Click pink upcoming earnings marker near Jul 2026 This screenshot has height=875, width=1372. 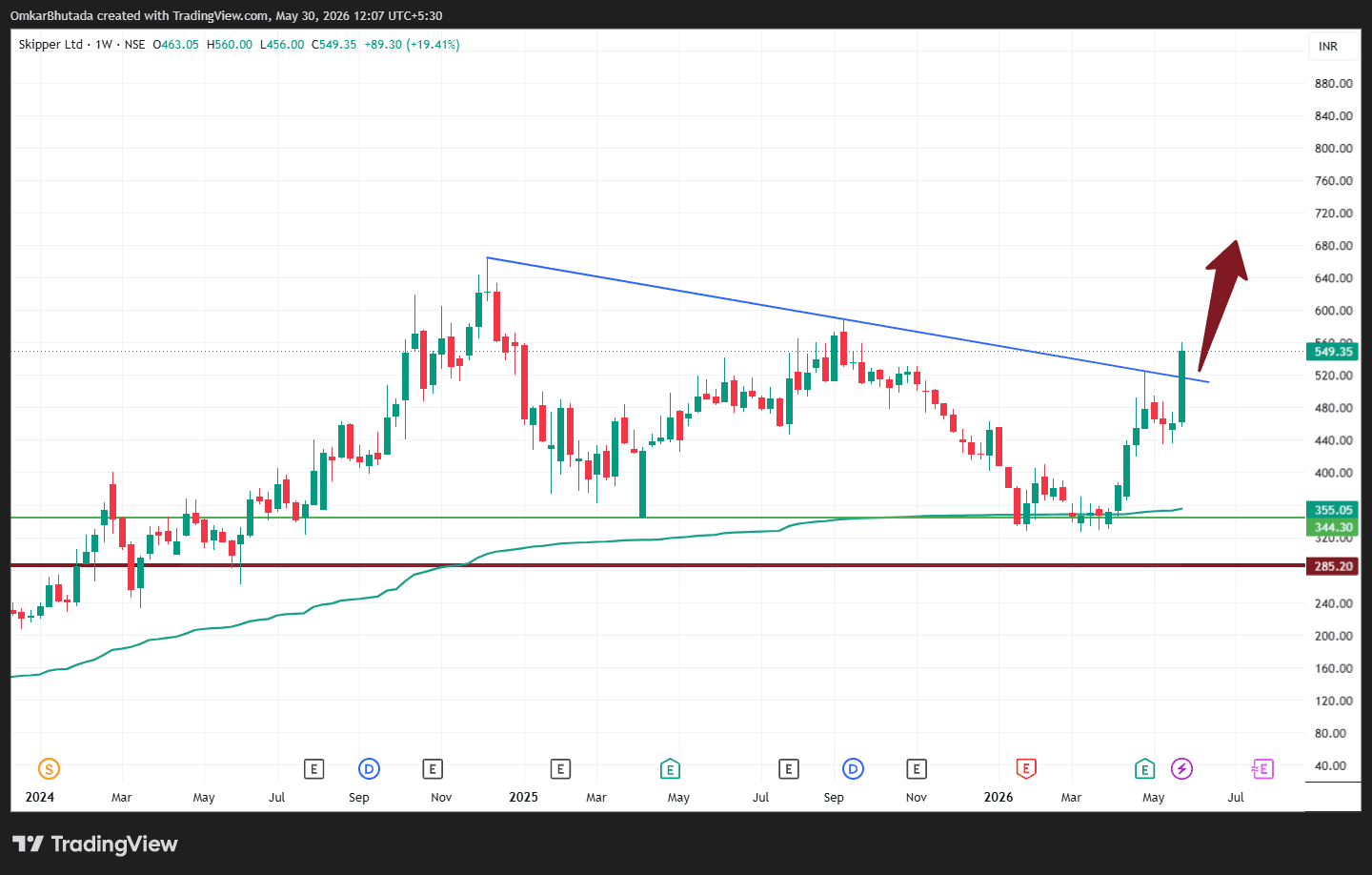coord(1261,768)
